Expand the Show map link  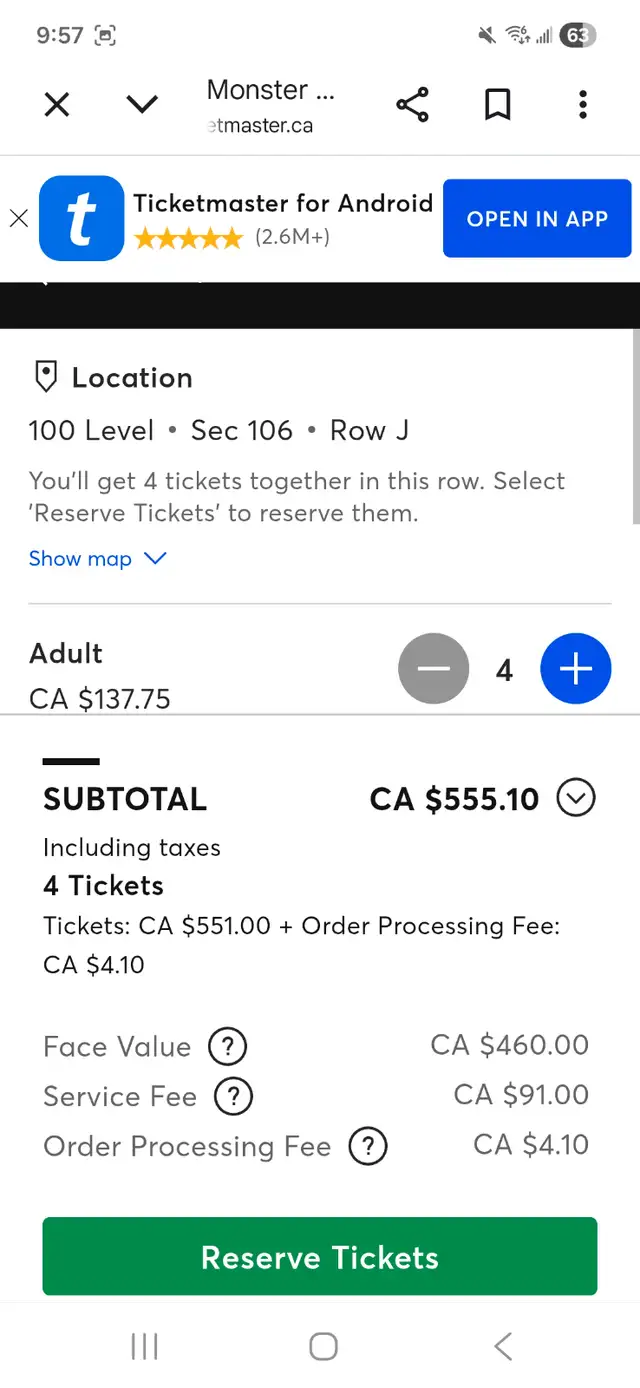pos(97,559)
